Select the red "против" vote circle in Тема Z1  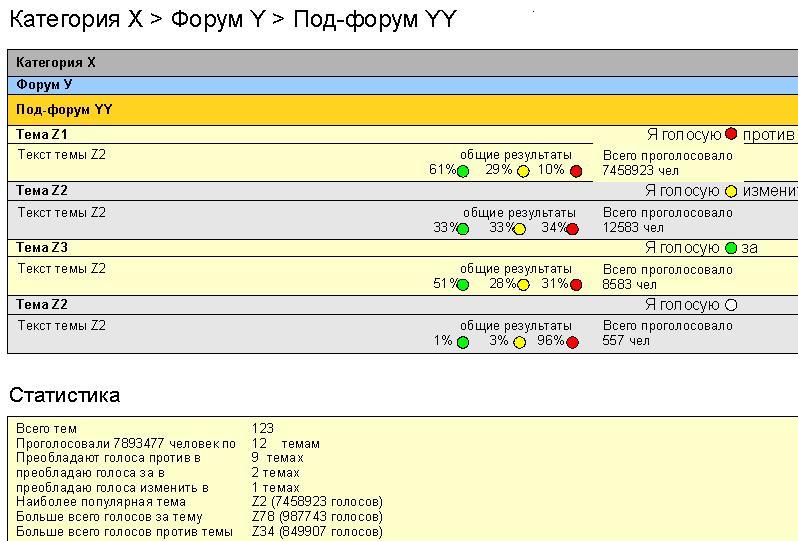click(x=731, y=134)
